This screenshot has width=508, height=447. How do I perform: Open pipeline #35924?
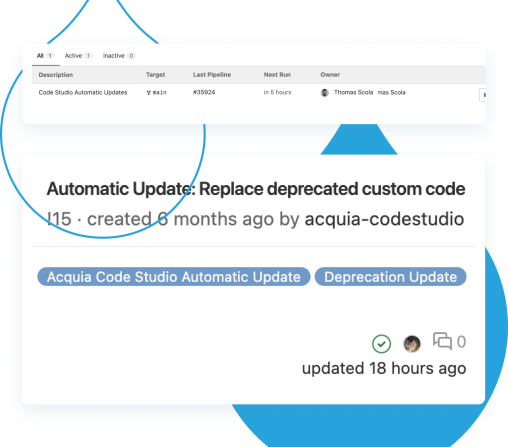coord(204,92)
